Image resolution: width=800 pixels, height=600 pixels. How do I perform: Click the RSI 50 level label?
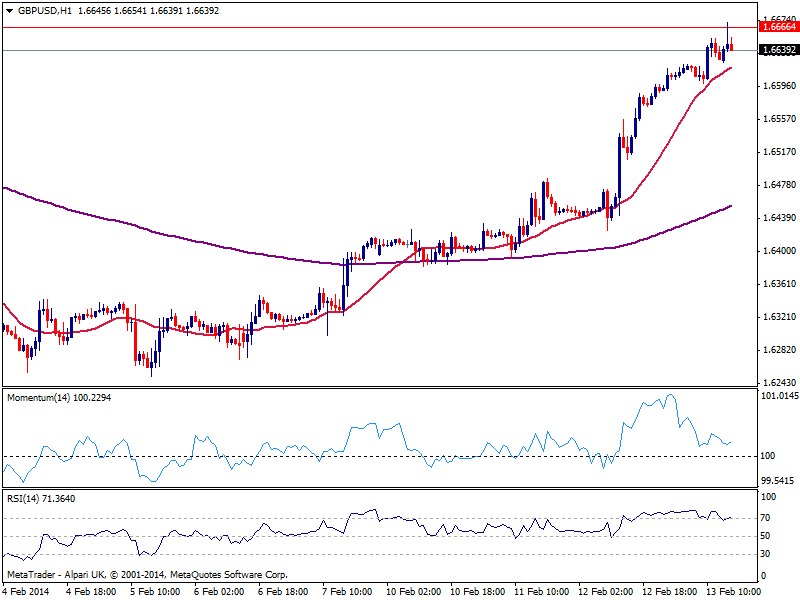(x=765, y=536)
